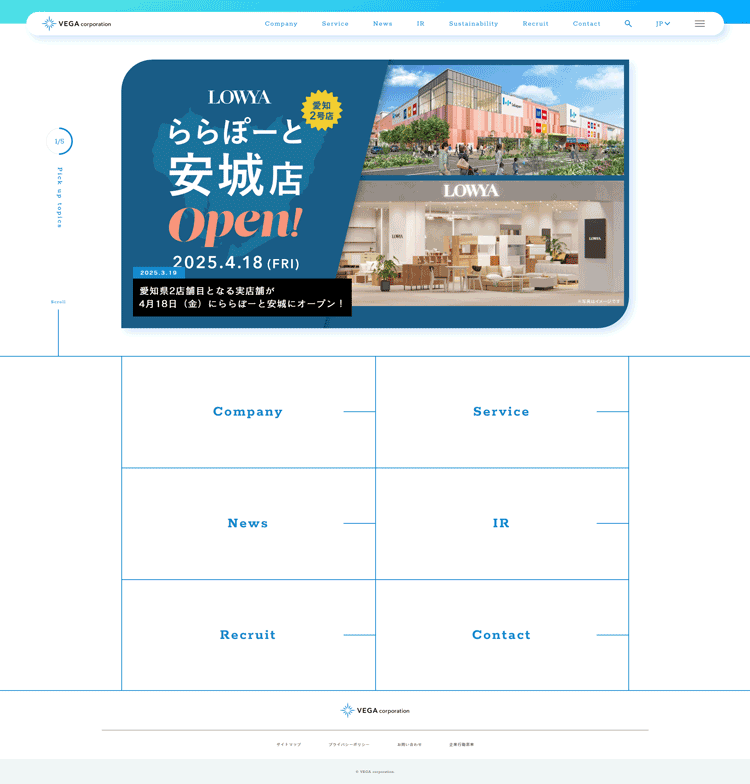Open News in the top navigation
This screenshot has width=750, height=784.
[x=382, y=24]
